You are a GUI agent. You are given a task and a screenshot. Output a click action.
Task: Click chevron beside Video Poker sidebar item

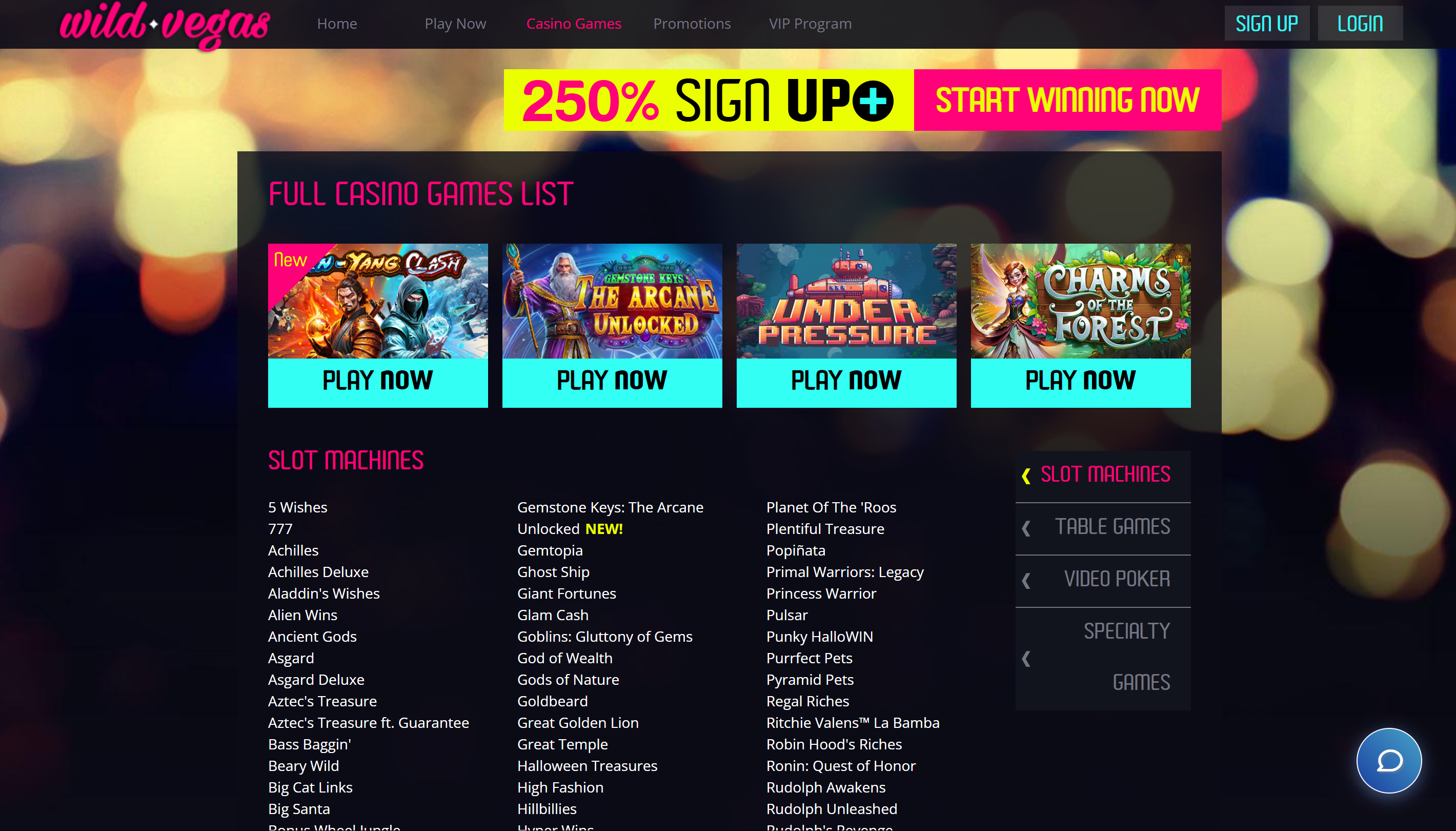[1026, 581]
